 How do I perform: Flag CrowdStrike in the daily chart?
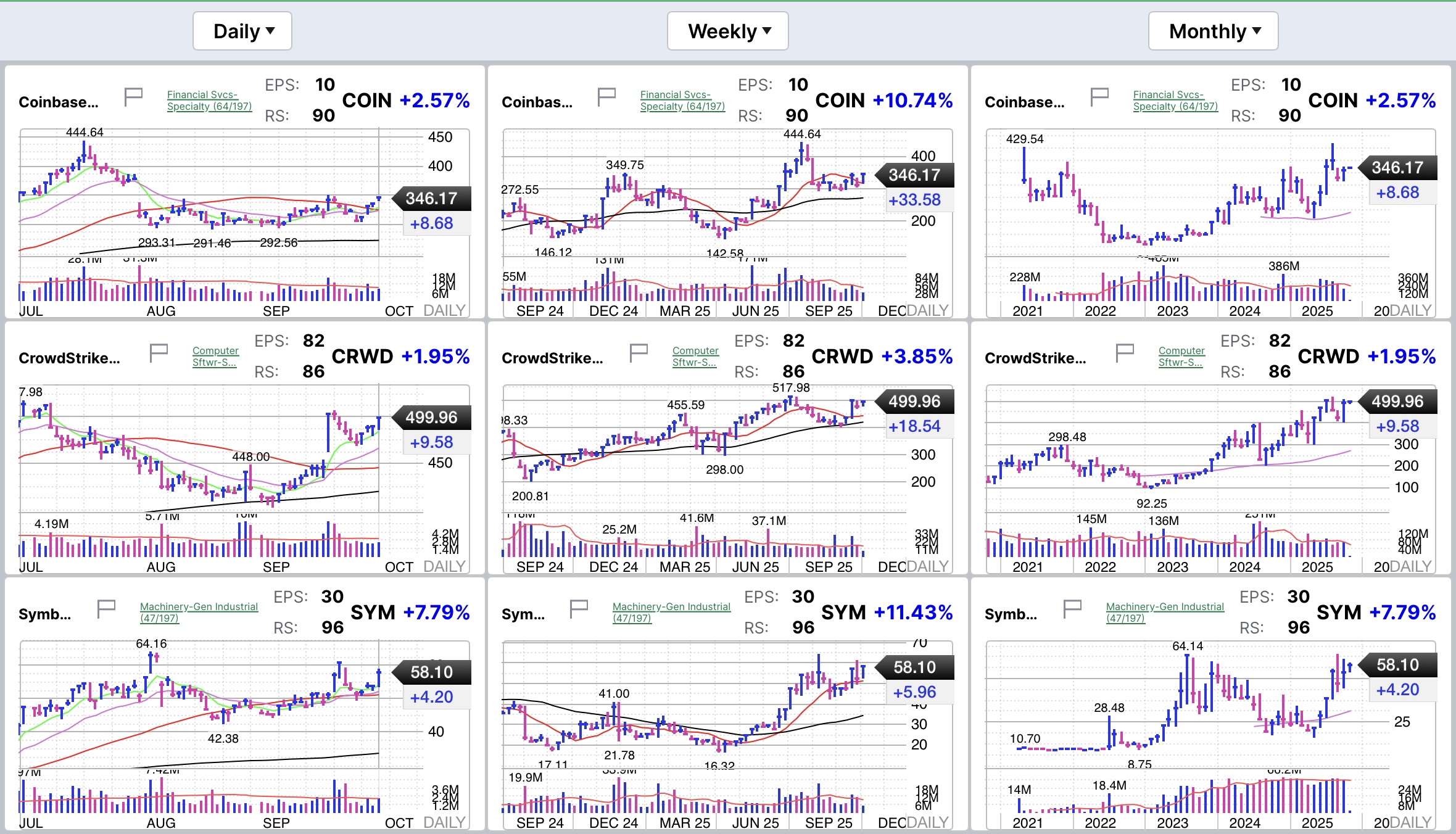pos(159,352)
